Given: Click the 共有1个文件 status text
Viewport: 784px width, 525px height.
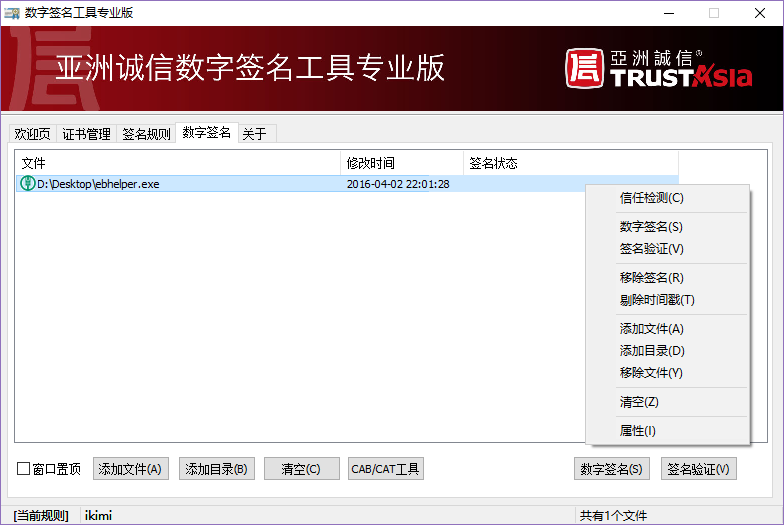Looking at the screenshot, I should 613,516.
